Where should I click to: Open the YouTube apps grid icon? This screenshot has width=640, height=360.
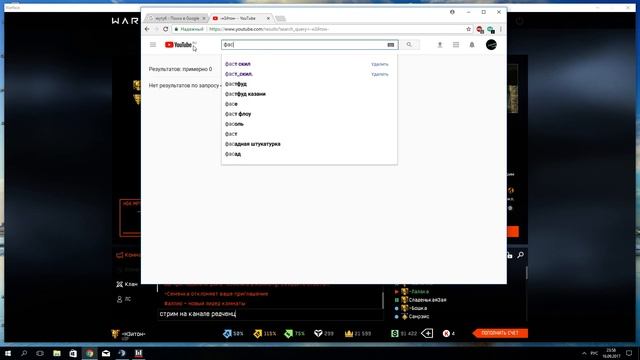point(456,44)
